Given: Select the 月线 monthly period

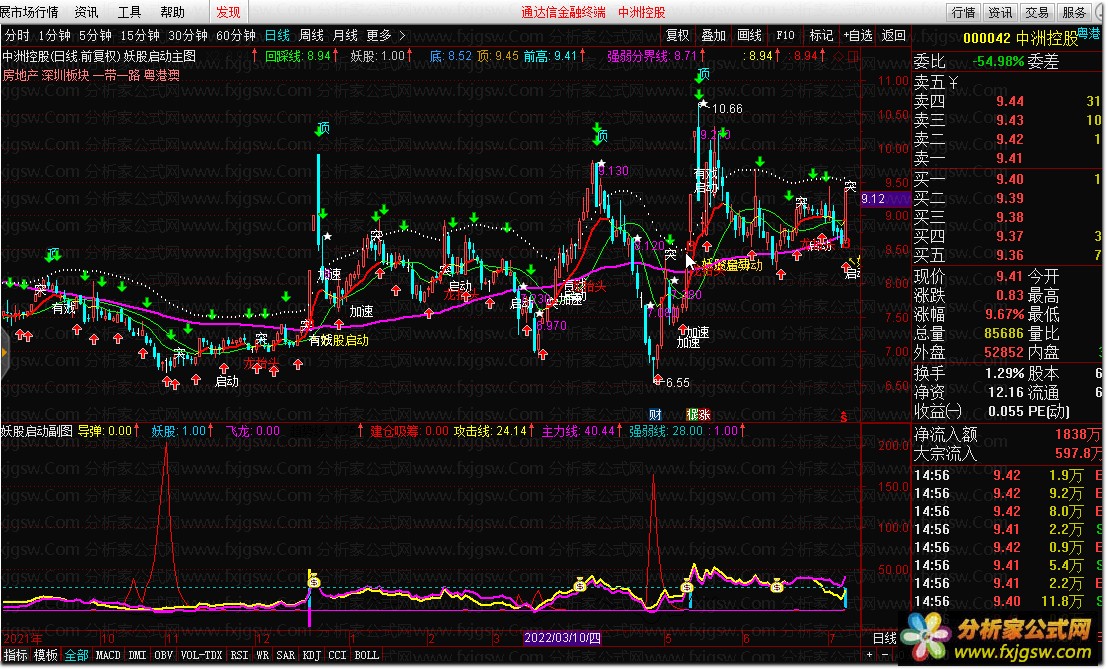Looking at the screenshot, I should pos(345,35).
